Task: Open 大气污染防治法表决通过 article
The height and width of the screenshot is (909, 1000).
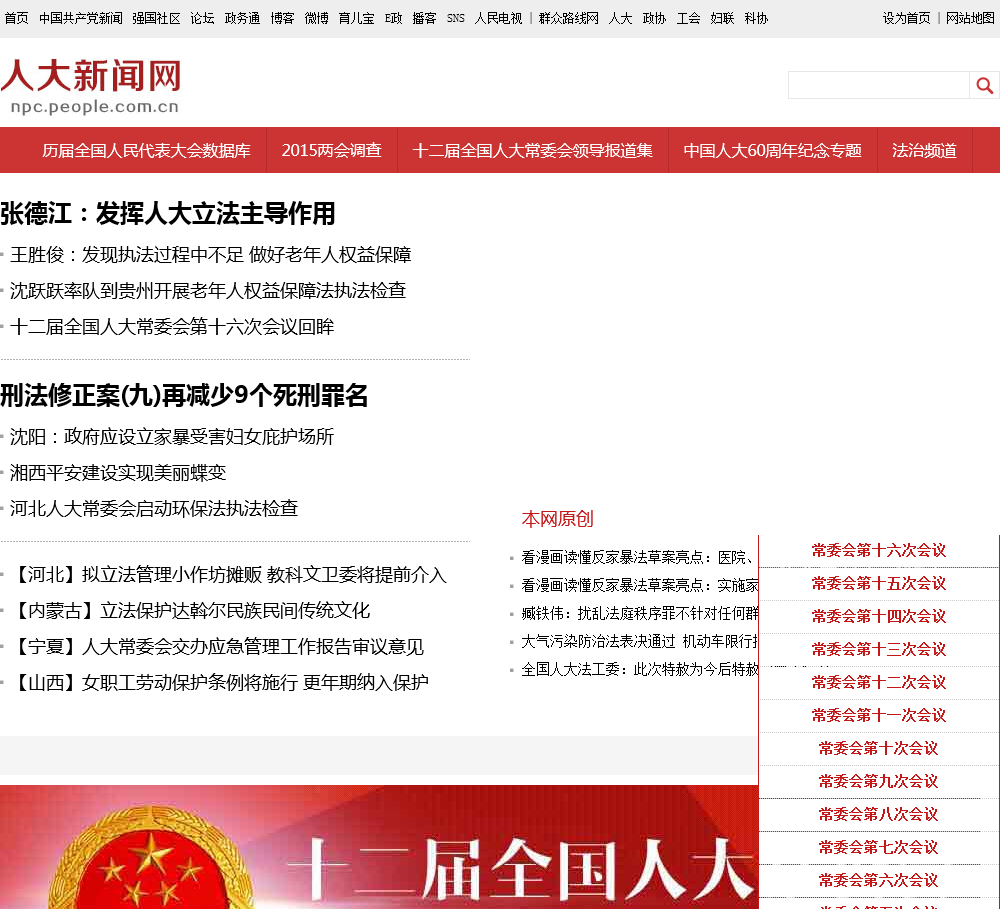Action: (x=639, y=641)
